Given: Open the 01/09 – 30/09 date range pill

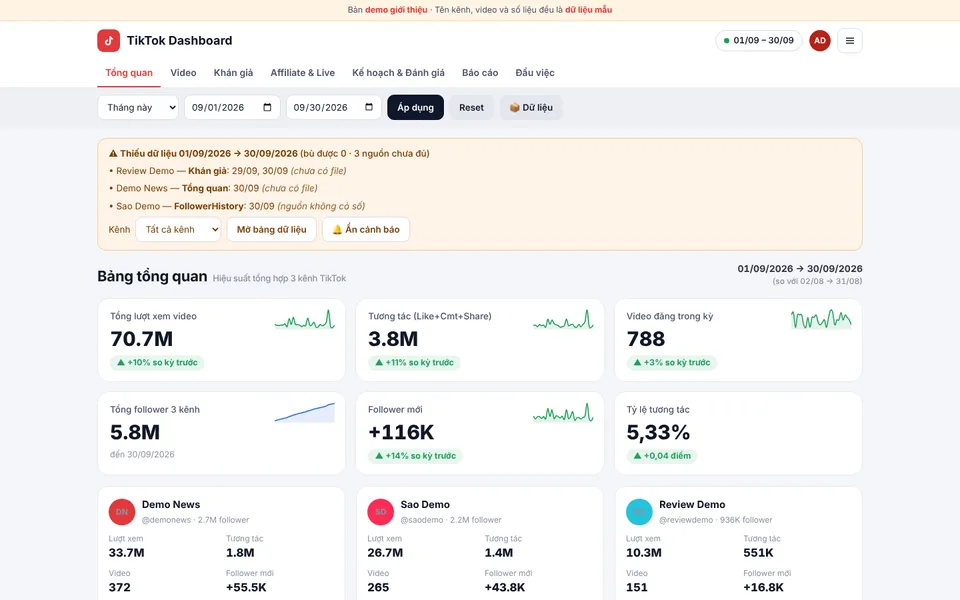Looking at the screenshot, I should (x=759, y=40).
